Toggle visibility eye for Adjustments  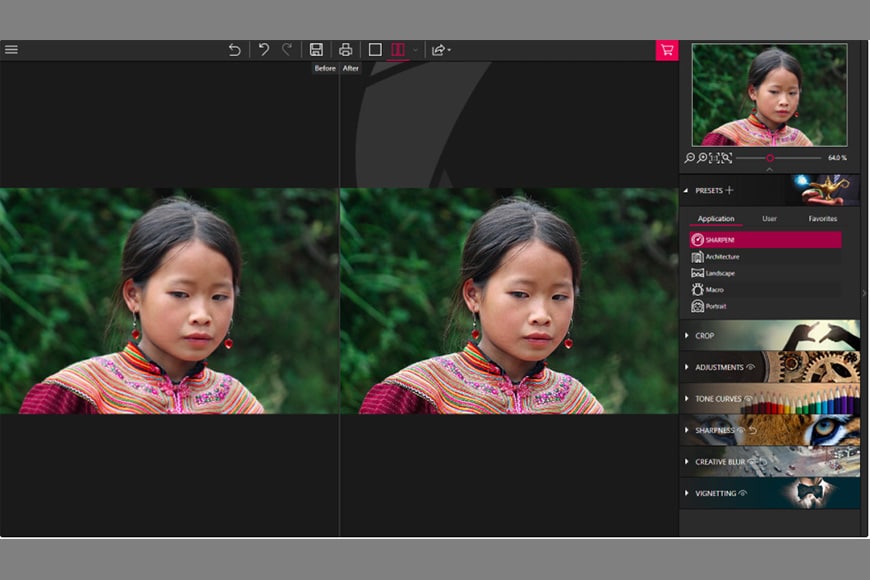pyautogui.click(x=750, y=367)
